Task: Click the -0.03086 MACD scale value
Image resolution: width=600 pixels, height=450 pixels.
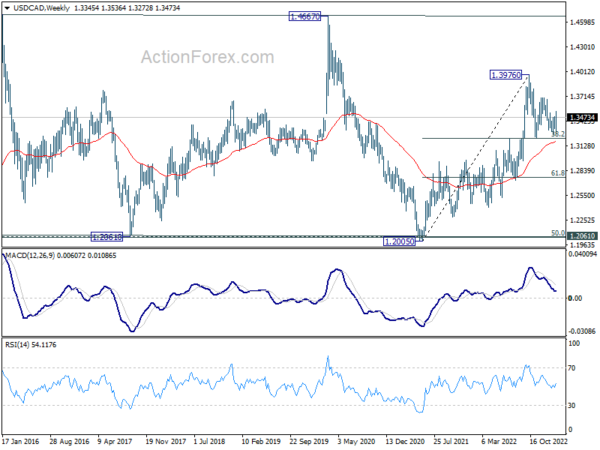Action: [x=582, y=331]
